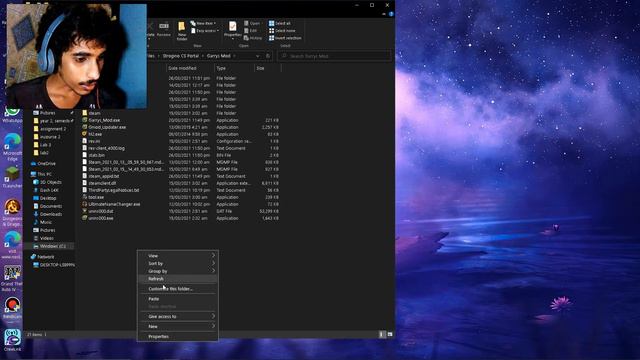Select the Dungeons & Dragons desktop icon
The height and width of the screenshot is (360, 640).
(x=12, y=212)
